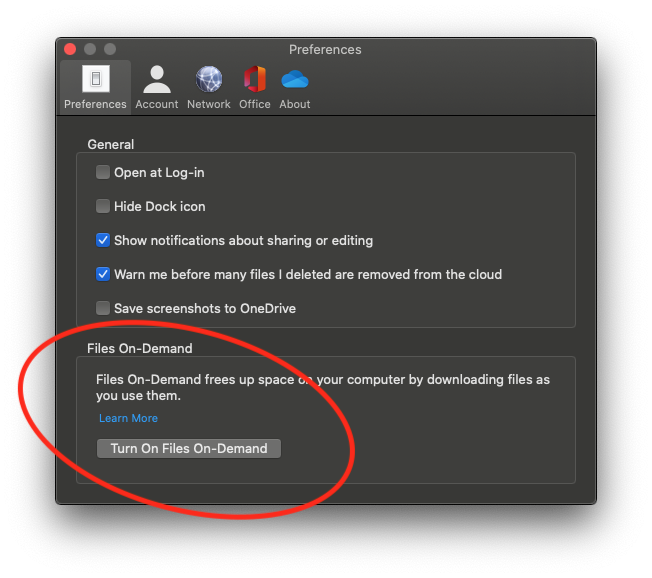Open the Network globe icon
Image resolution: width=652 pixels, height=578 pixels.
click(209, 79)
